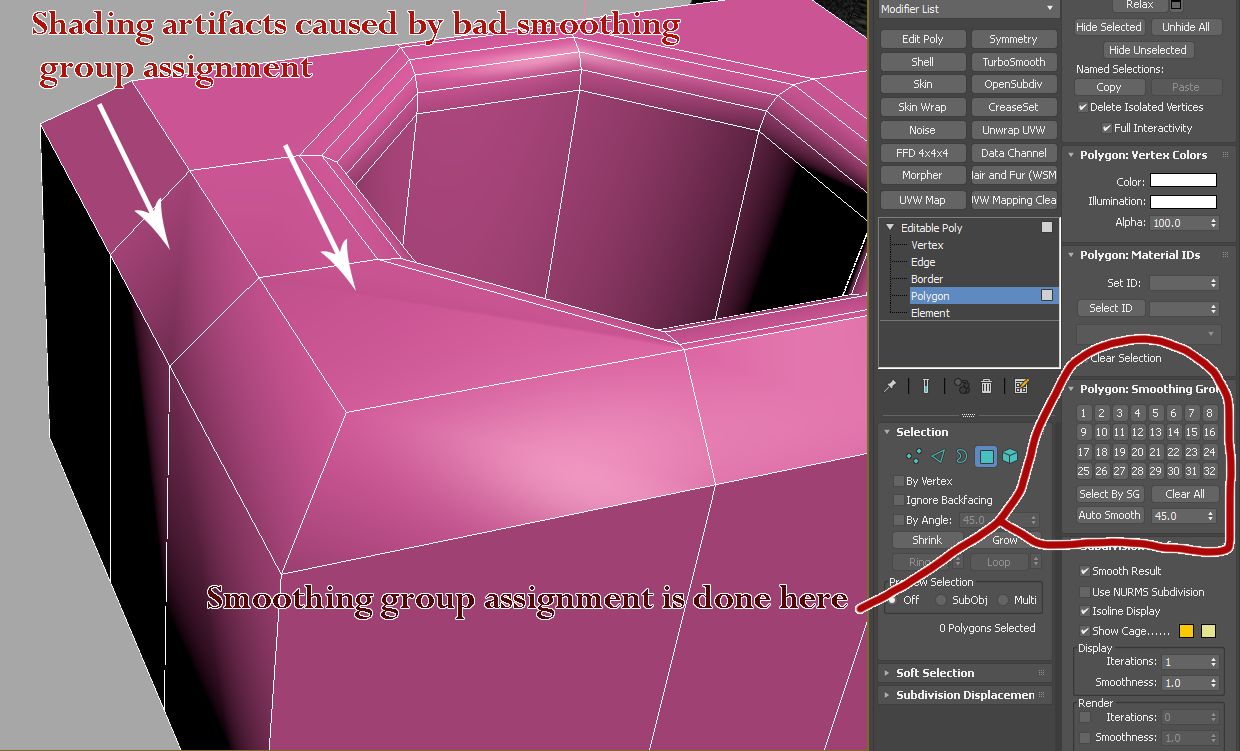Expand the Soft Selection rollout
The height and width of the screenshot is (751, 1240).
[x=887, y=673]
